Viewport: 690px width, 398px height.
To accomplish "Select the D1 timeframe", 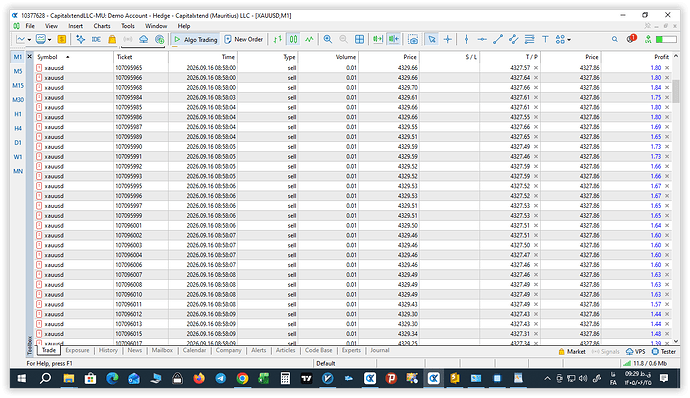I will 18,143.
